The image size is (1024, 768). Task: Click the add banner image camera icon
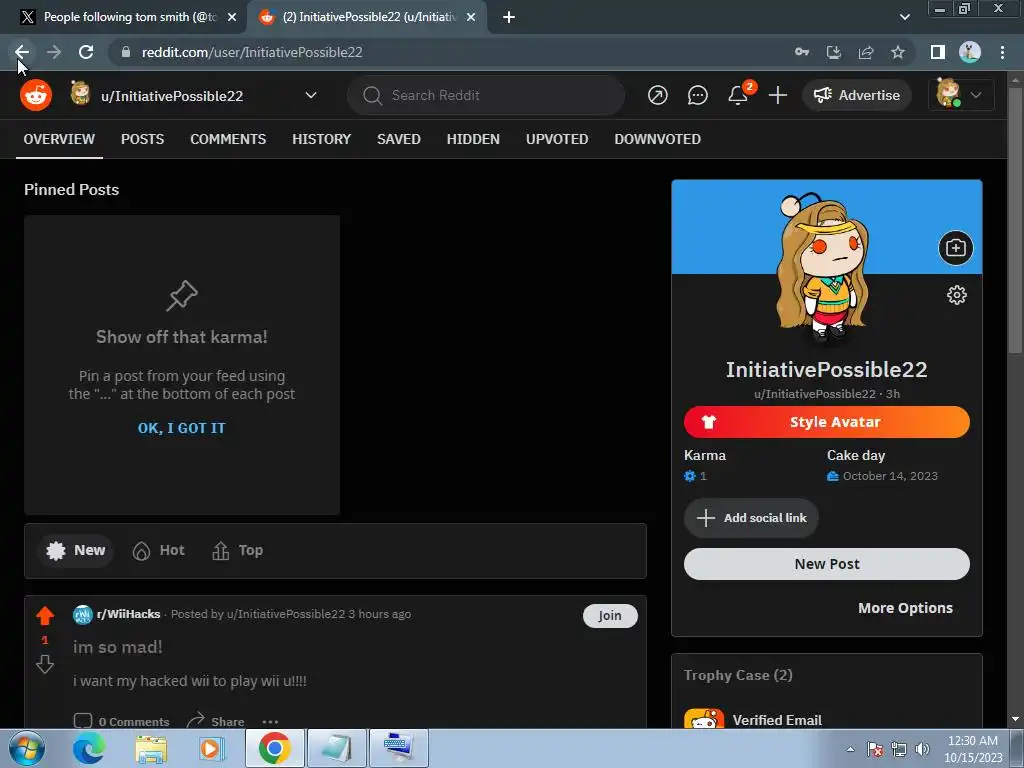coord(955,248)
